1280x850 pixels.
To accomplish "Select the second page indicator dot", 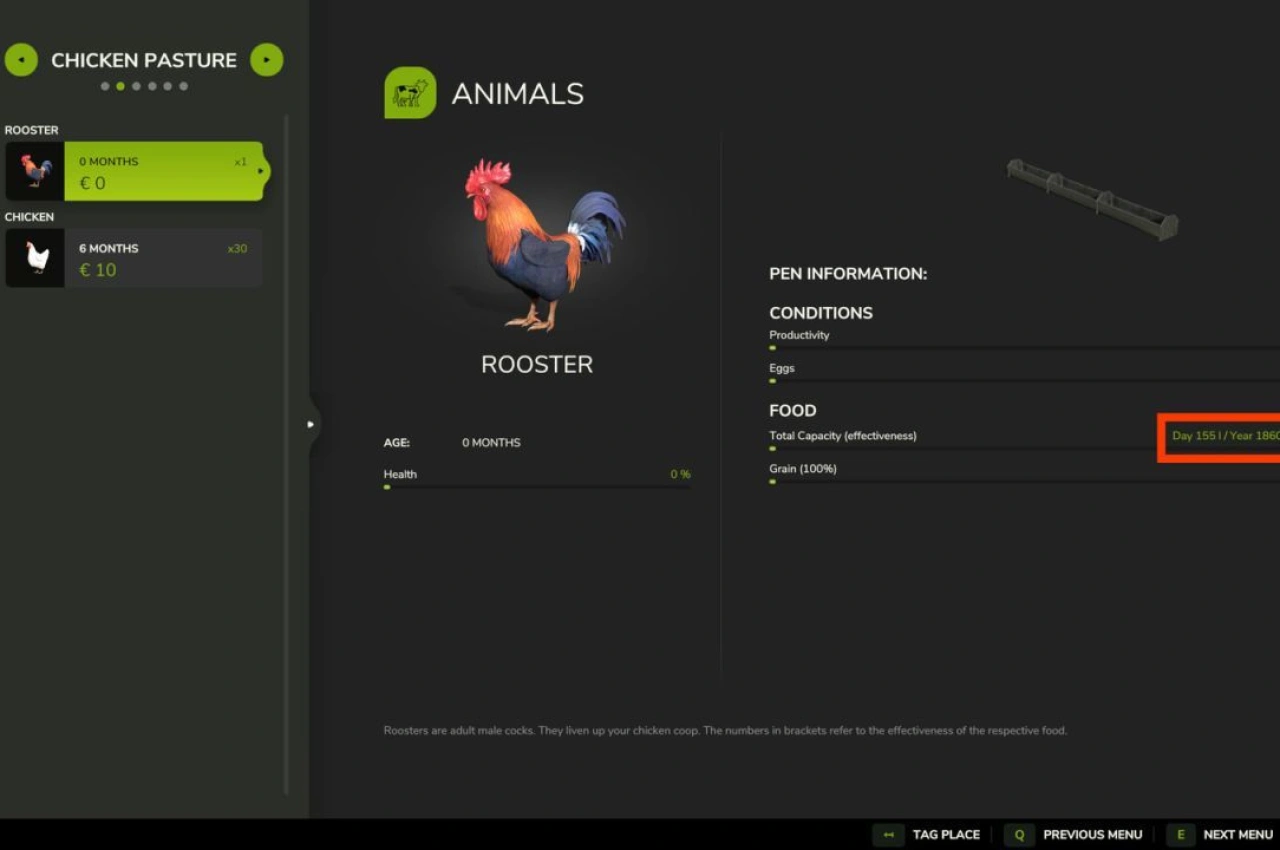I will [x=121, y=86].
